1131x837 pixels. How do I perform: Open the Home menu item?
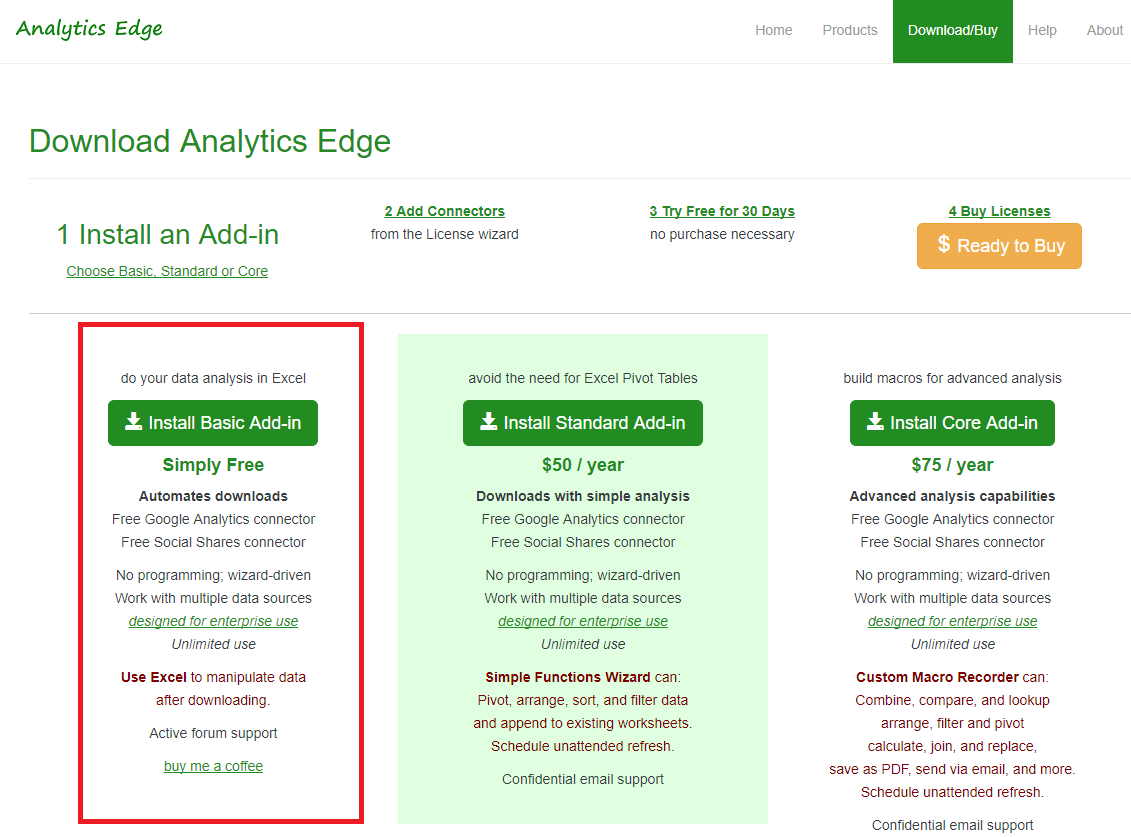click(x=773, y=30)
